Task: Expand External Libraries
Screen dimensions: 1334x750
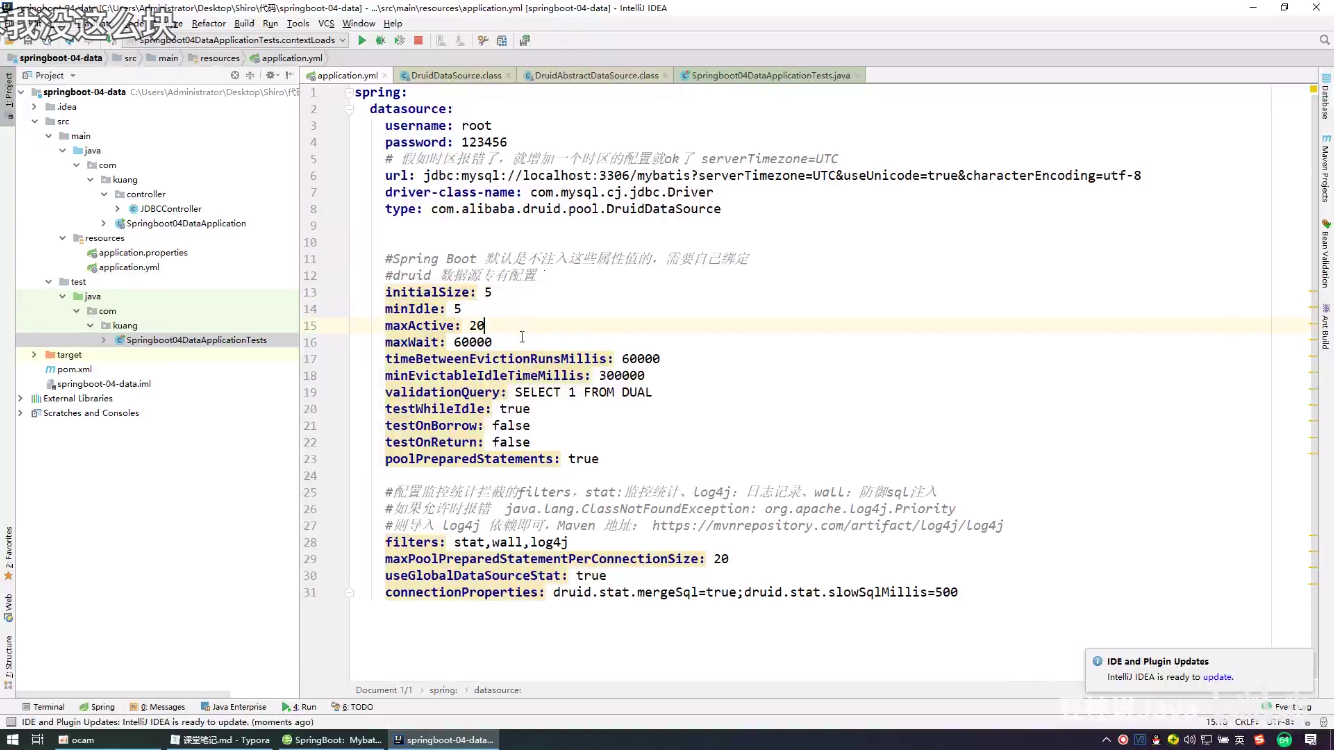Action: click(21, 398)
